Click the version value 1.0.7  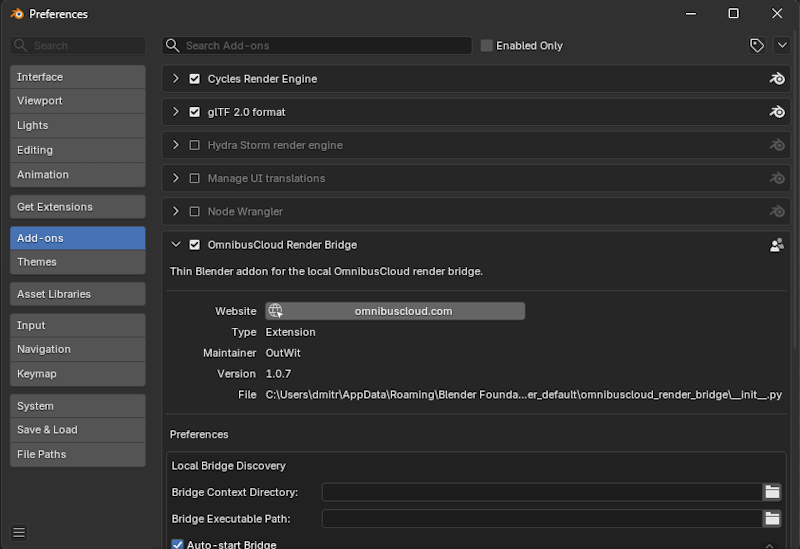click(x=278, y=374)
